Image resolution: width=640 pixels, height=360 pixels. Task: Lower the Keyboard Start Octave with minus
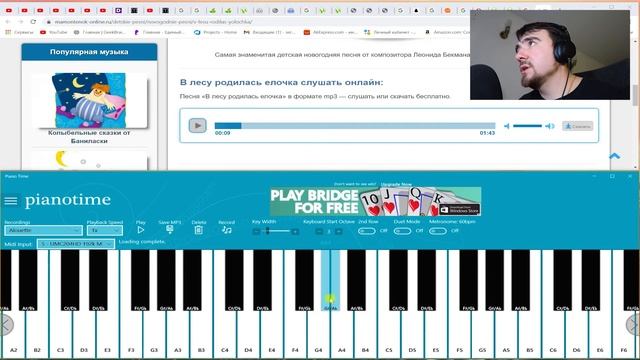[x=319, y=232]
